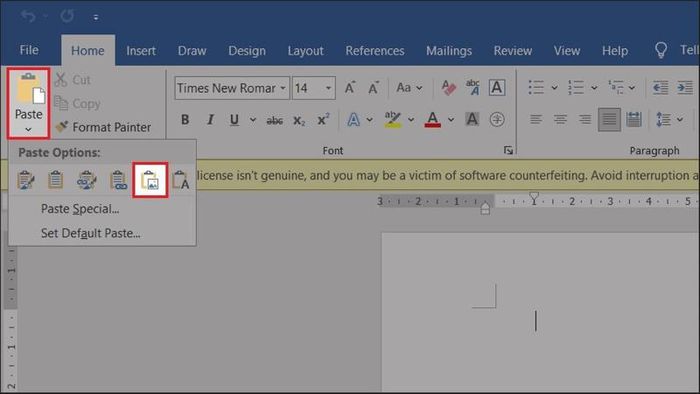Activate Format Painter
The image size is (700, 394).
(103, 127)
